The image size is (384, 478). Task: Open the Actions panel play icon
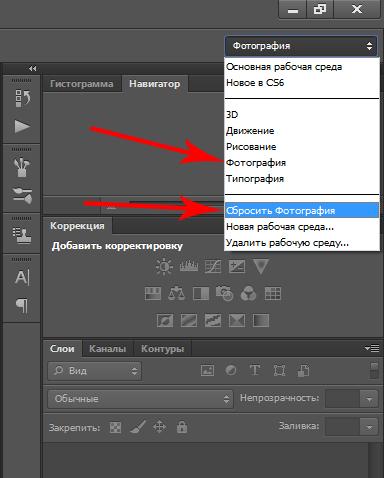[x=22, y=127]
